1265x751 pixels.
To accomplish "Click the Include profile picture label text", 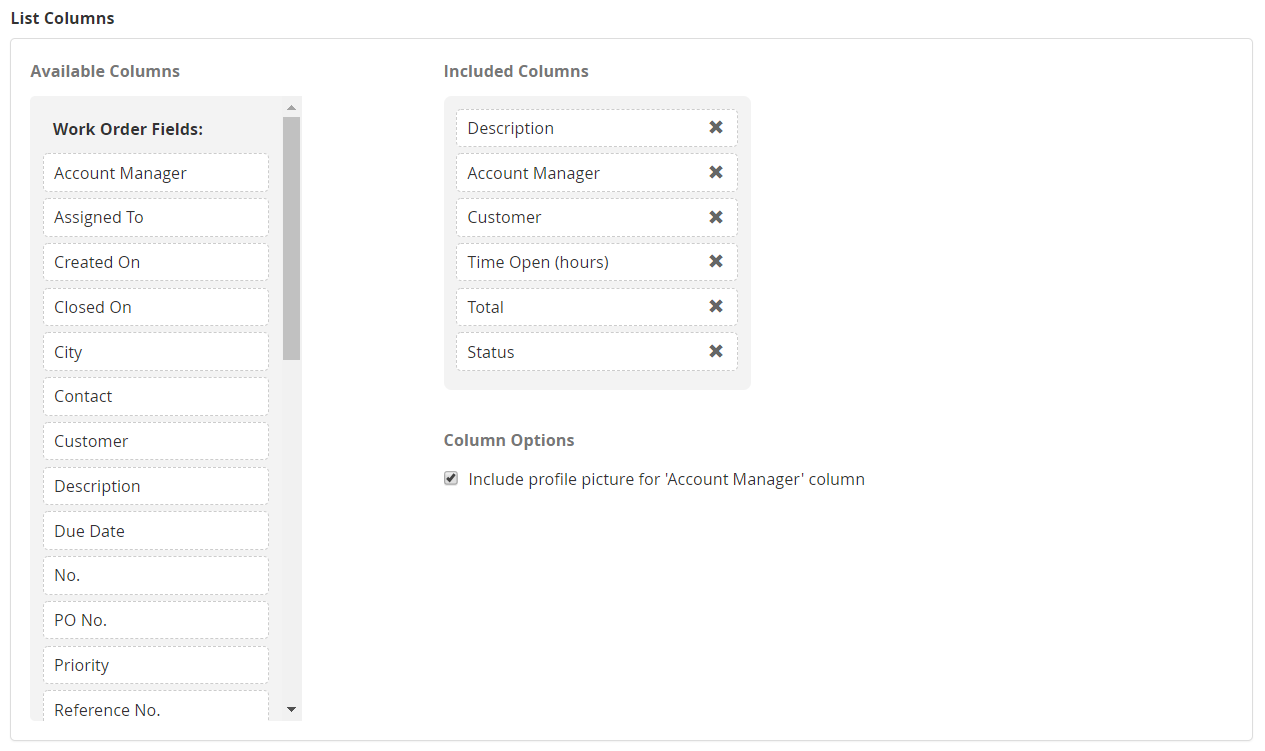I will pyautogui.click(x=666, y=479).
